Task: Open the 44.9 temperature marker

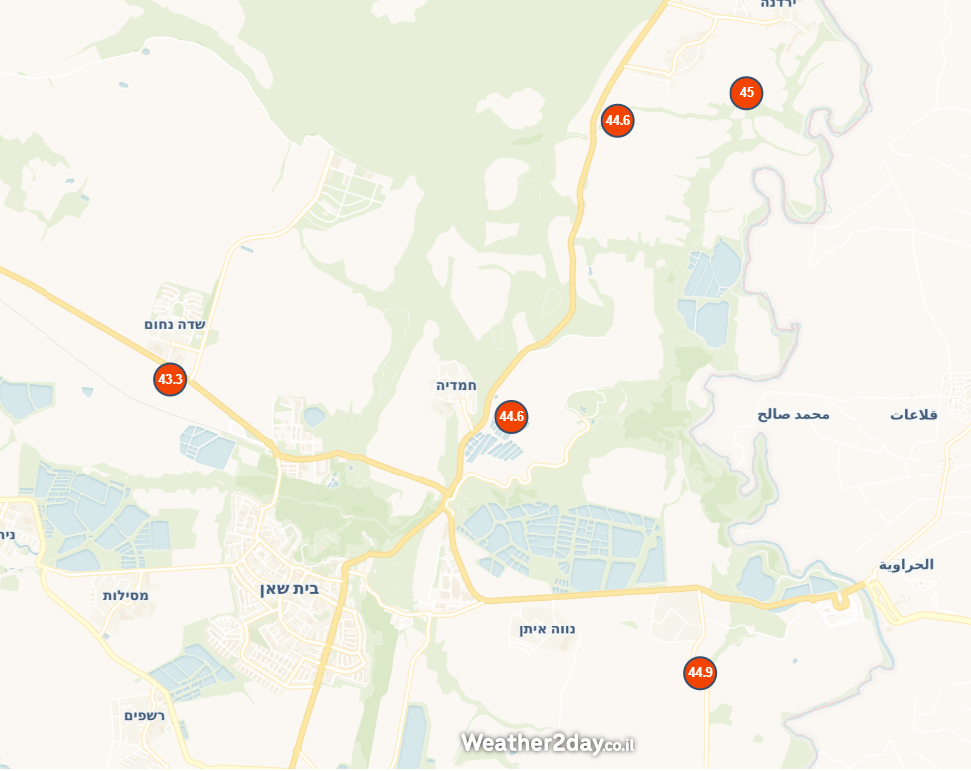Action: coord(700,673)
